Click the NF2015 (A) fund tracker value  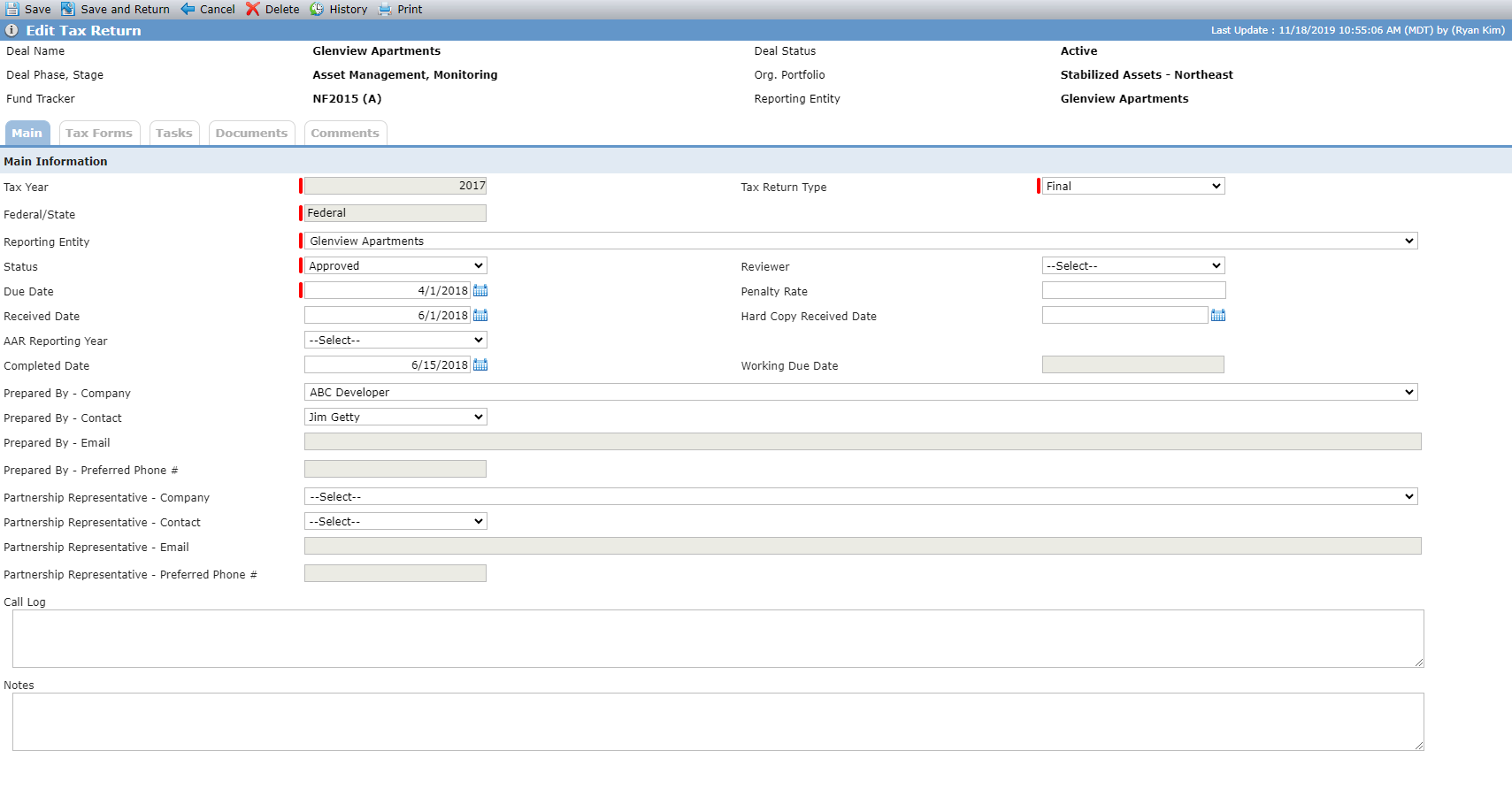[x=347, y=98]
